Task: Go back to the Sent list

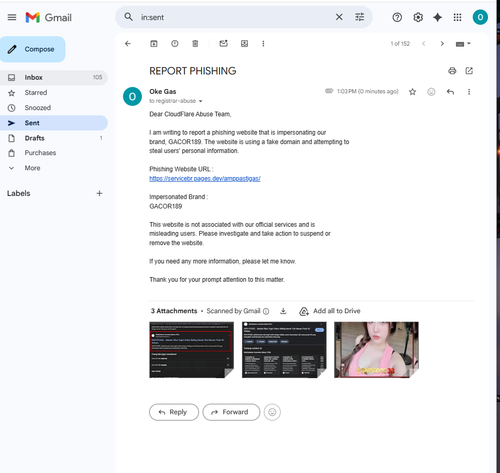Action: point(128,44)
